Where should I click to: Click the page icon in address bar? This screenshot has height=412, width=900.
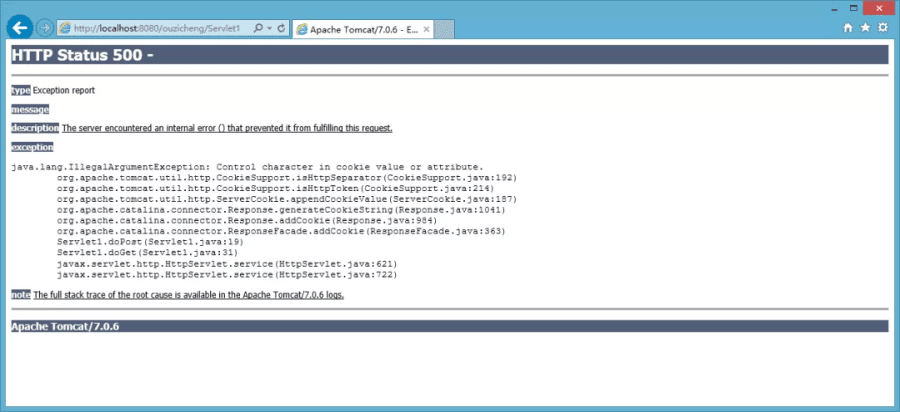pos(65,28)
